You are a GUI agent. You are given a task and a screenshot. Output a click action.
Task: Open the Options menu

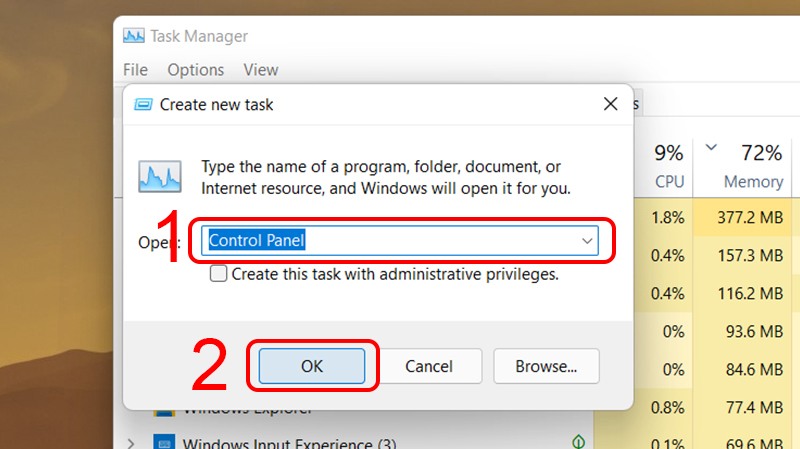[x=195, y=70]
